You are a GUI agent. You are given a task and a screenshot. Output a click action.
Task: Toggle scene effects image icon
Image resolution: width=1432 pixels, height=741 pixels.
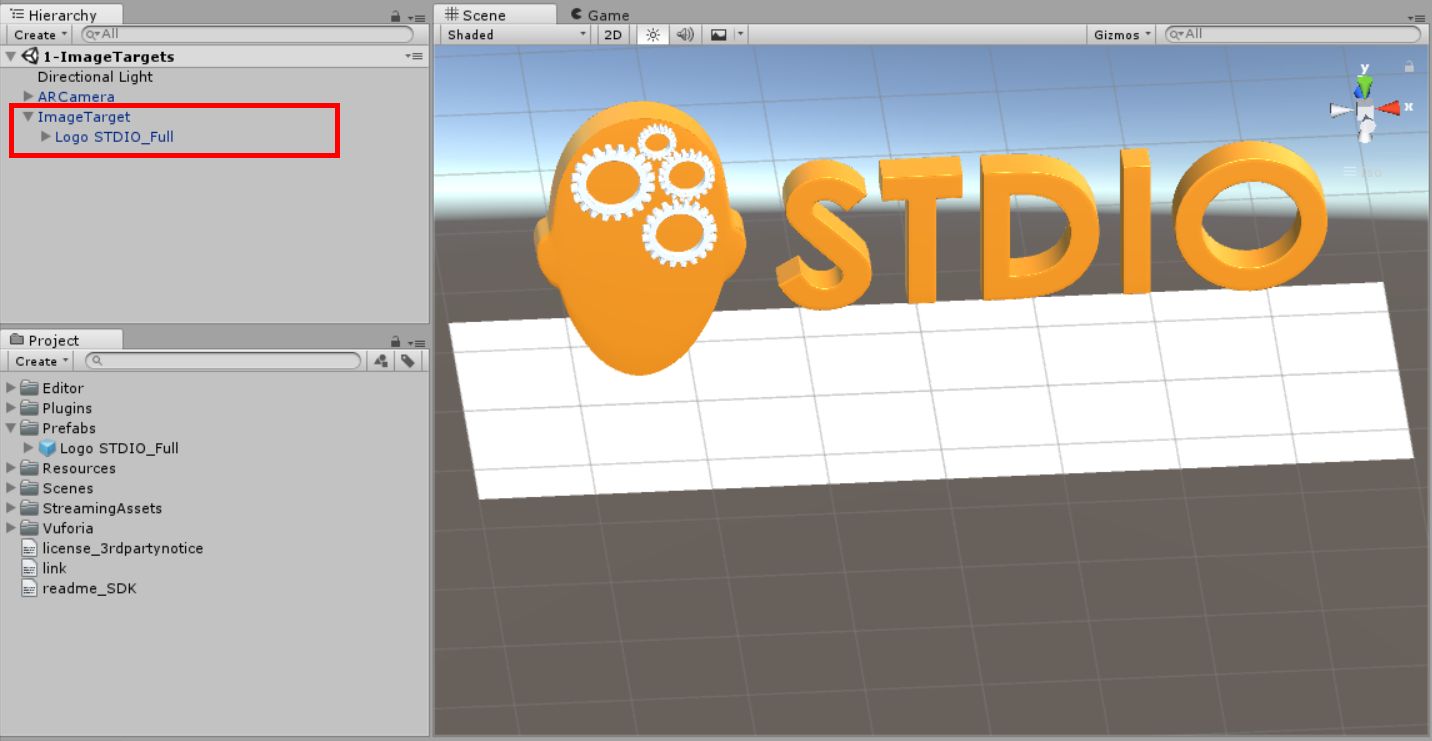(x=718, y=34)
